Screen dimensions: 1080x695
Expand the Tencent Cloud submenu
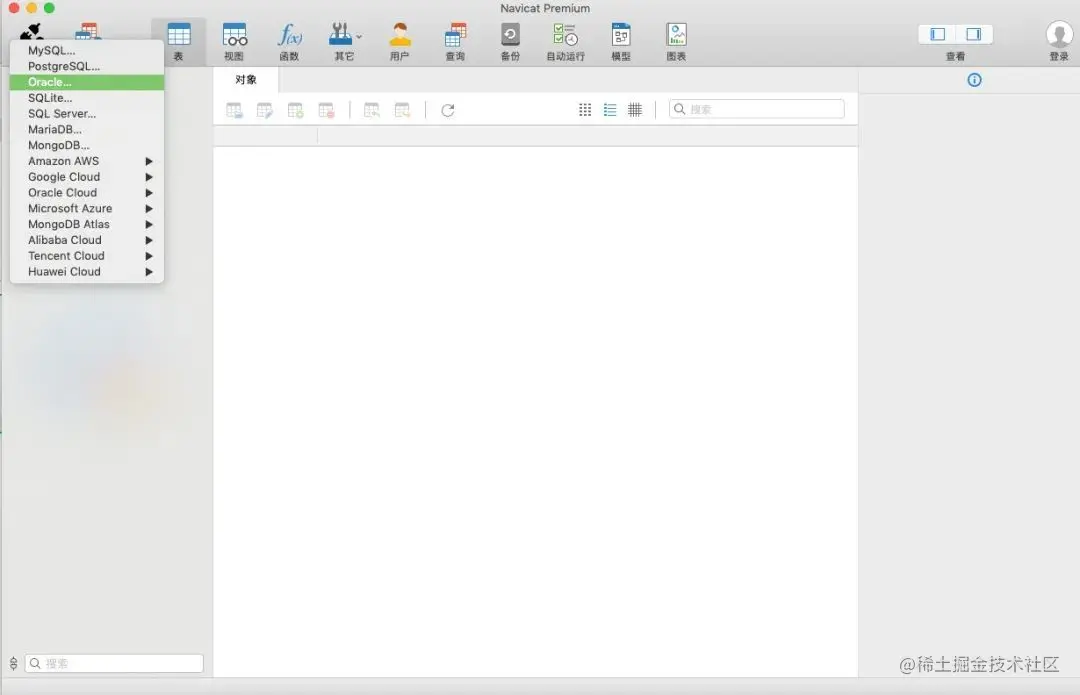[87, 256]
